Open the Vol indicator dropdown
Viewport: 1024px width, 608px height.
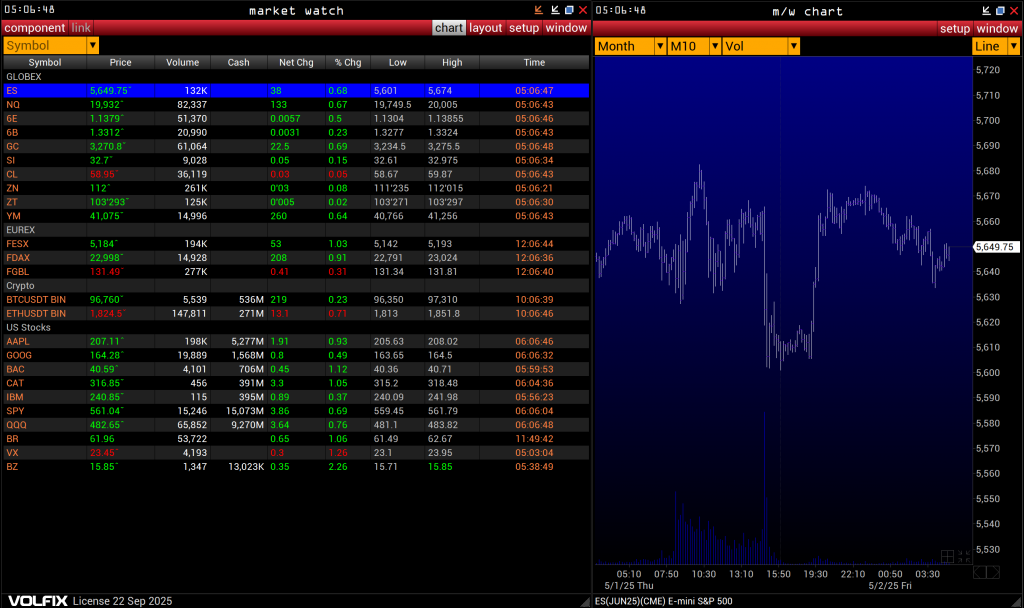tap(793, 46)
